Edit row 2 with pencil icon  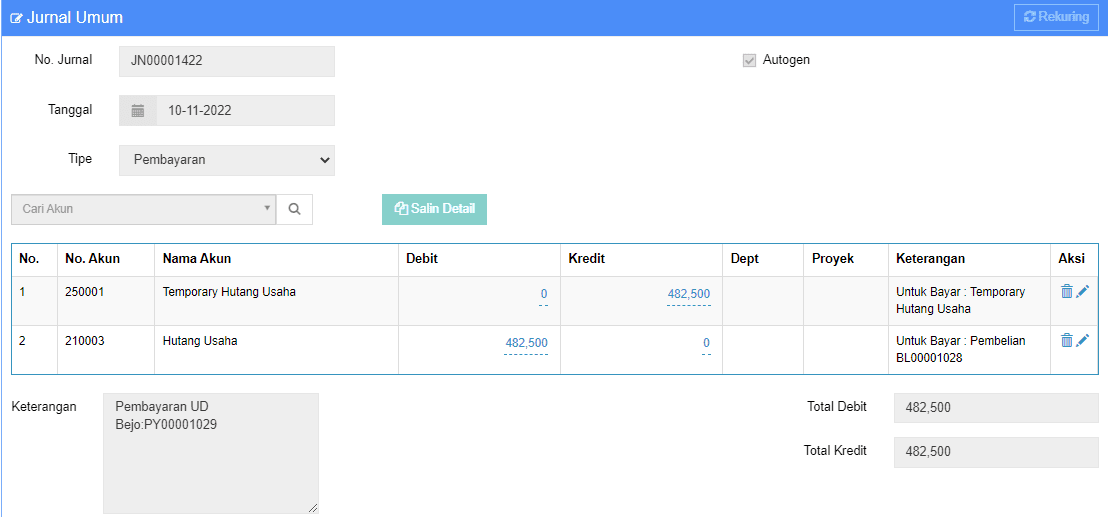pos(1083,340)
